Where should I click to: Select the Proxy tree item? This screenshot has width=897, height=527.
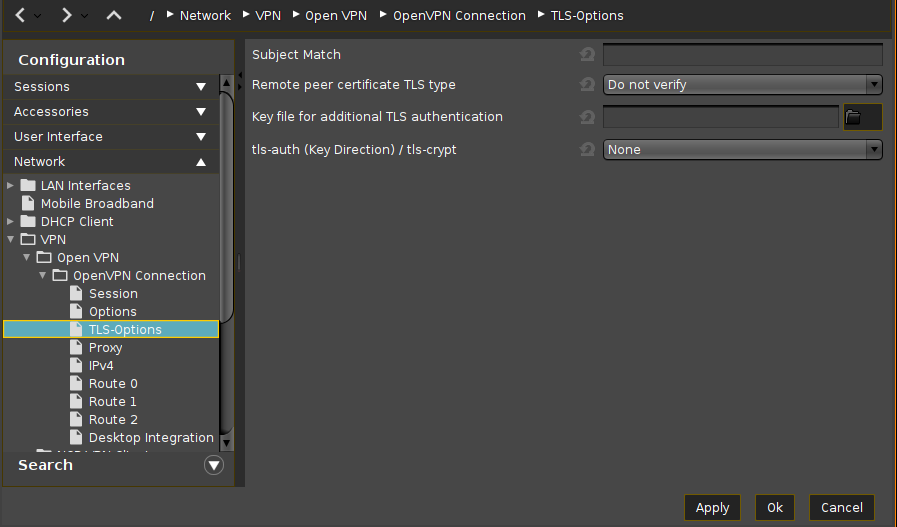tap(105, 348)
